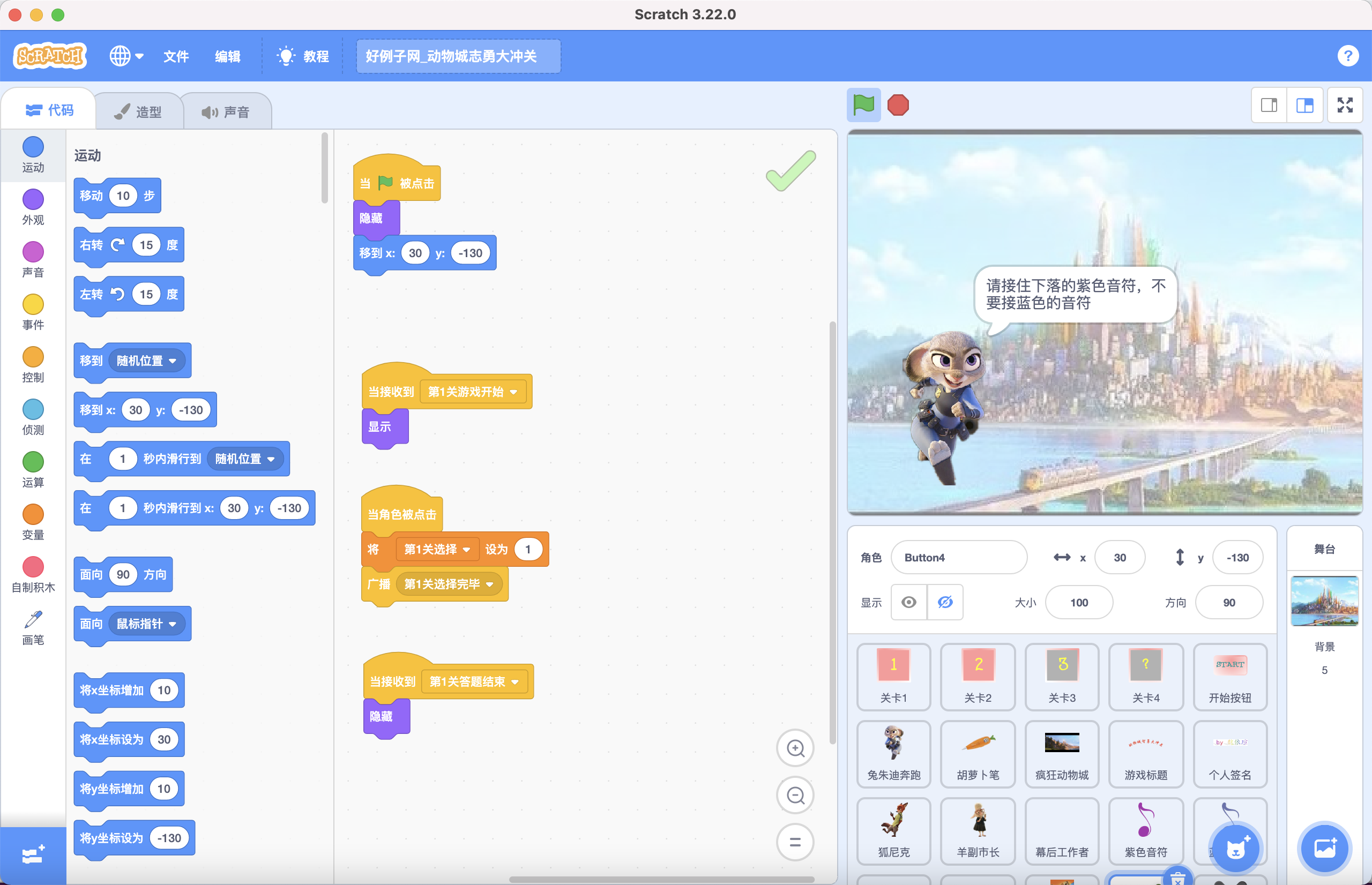Viewport: 1372px width, 885px height.
Task: Select the 事件 yellow category
Action: (x=33, y=312)
